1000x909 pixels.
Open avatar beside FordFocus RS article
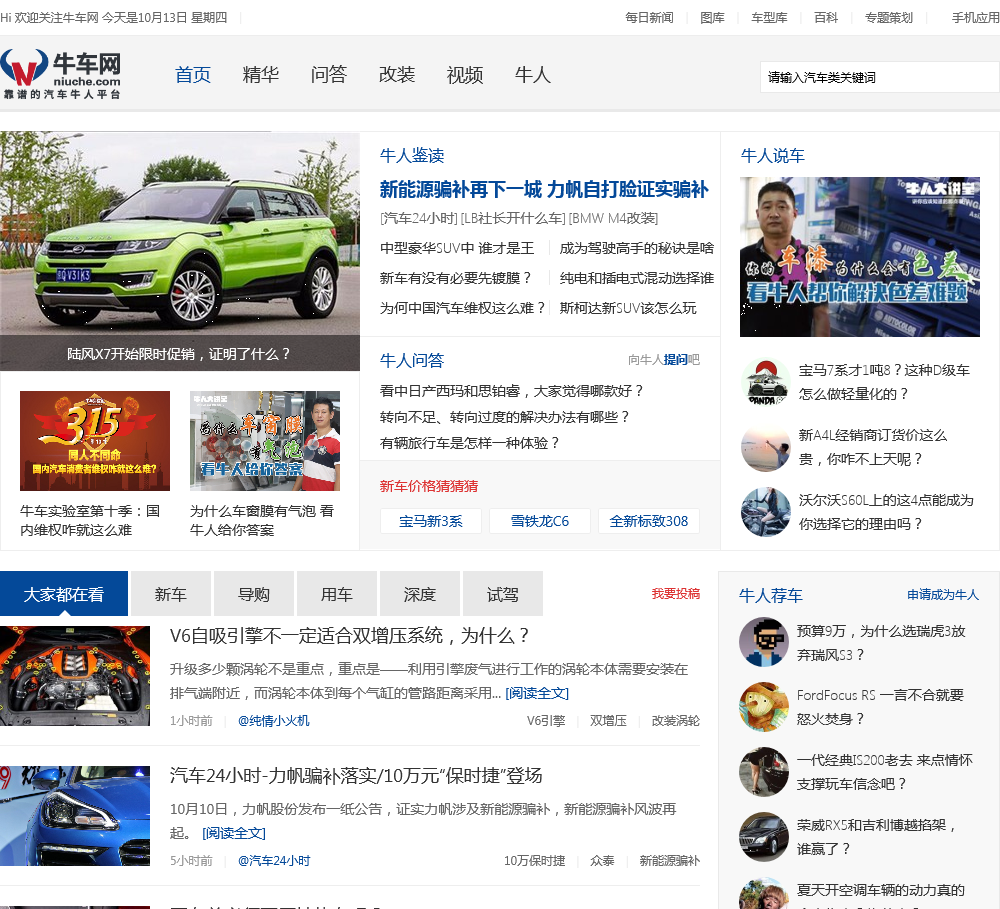764,707
